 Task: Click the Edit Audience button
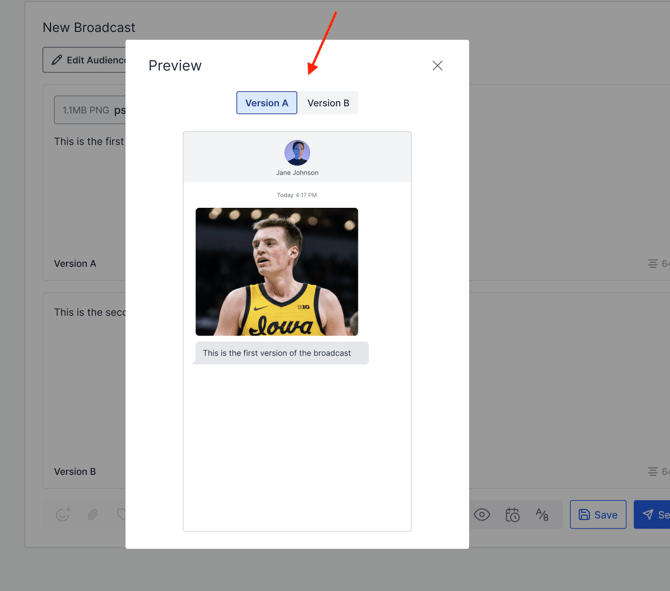pyautogui.click(x=85, y=60)
